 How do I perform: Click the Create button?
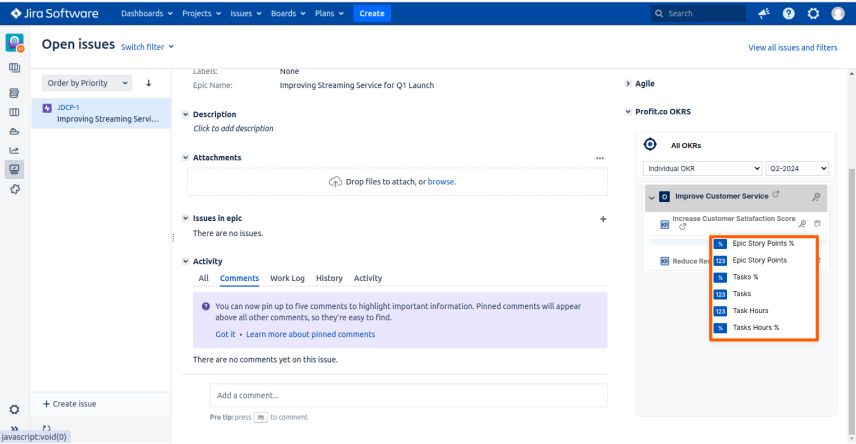click(x=372, y=13)
